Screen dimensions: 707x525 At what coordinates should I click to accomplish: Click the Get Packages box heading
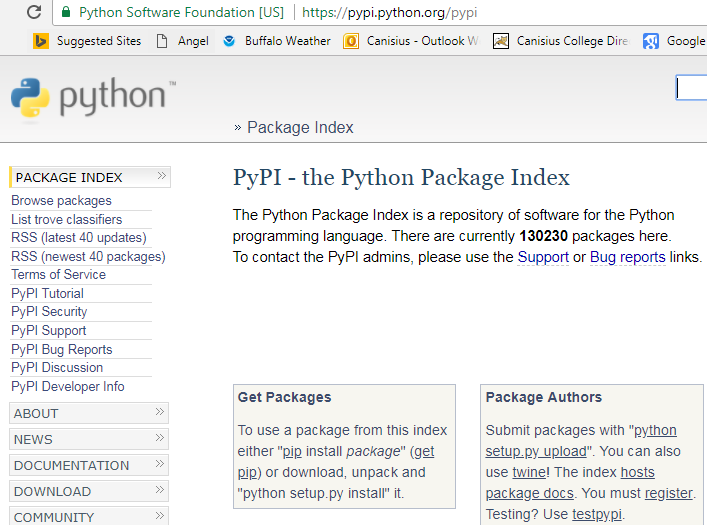point(285,397)
